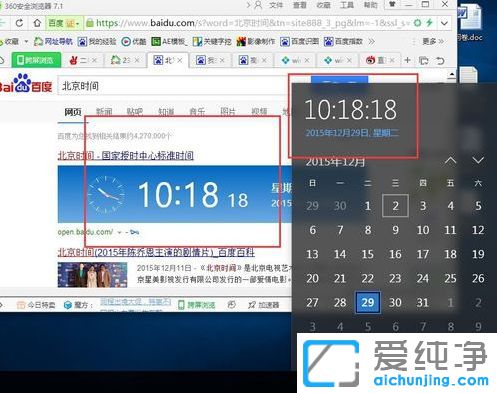Click the browser scrollbar up arrow
This screenshot has width=497, height=393.
451,75
